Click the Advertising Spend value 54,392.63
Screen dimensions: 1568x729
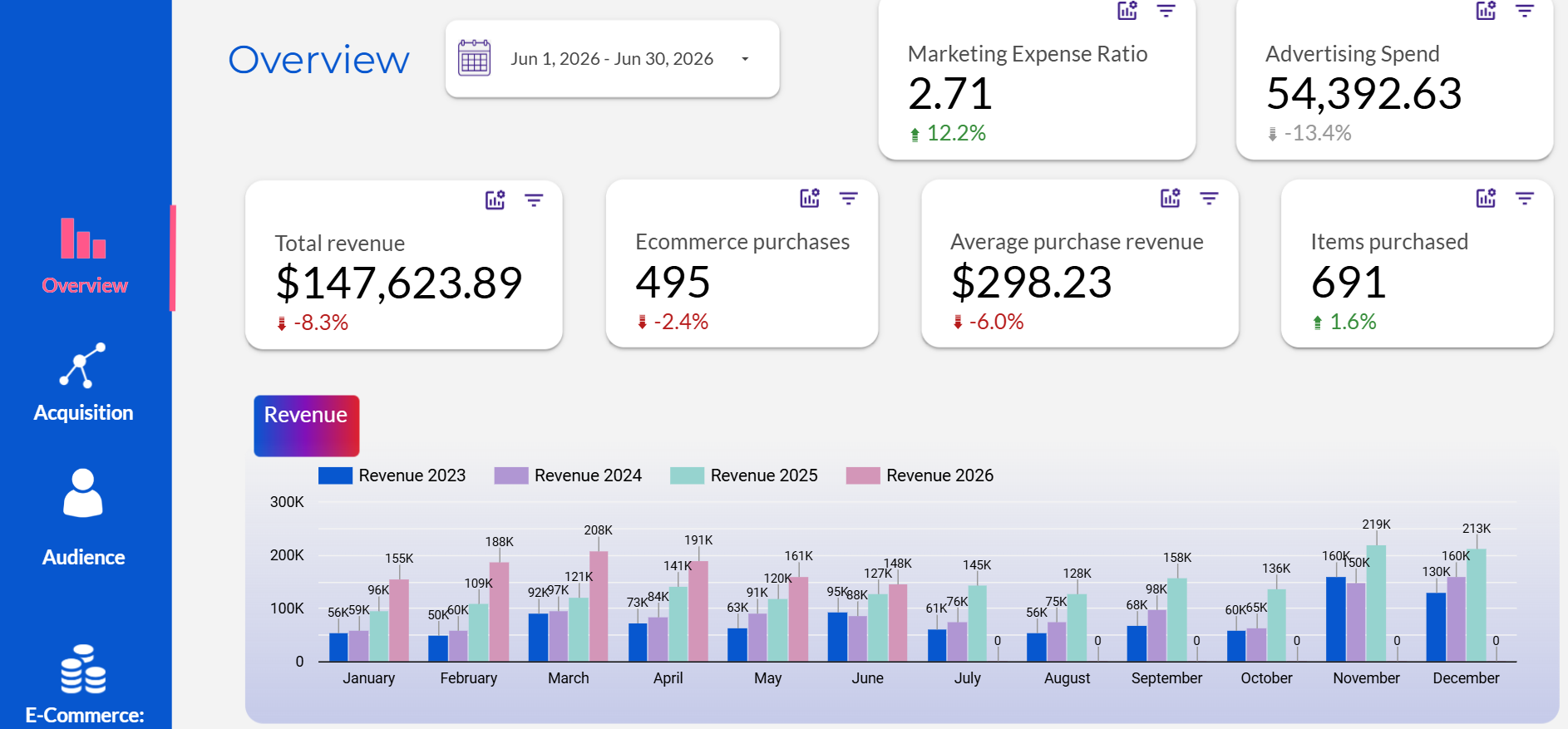point(1363,93)
